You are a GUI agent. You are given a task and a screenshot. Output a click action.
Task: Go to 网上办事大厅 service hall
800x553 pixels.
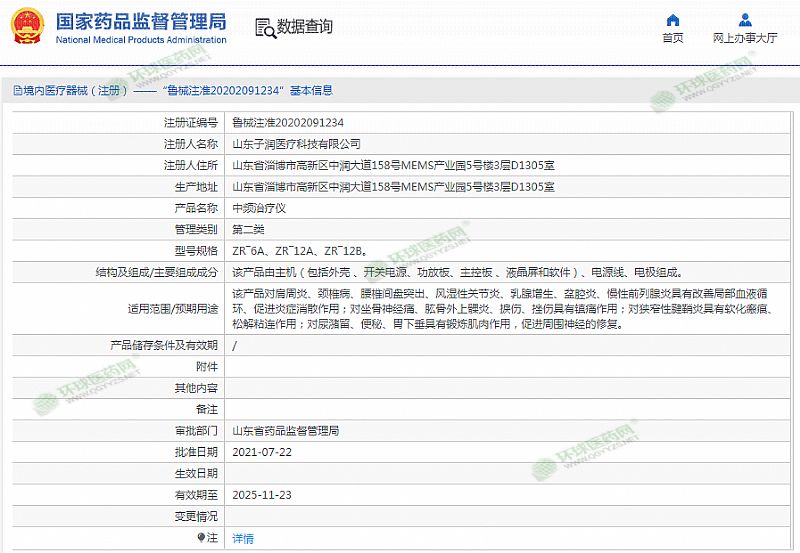[x=745, y=38]
